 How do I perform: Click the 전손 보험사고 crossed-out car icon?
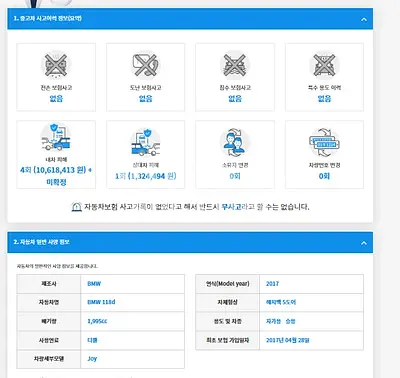(56, 65)
